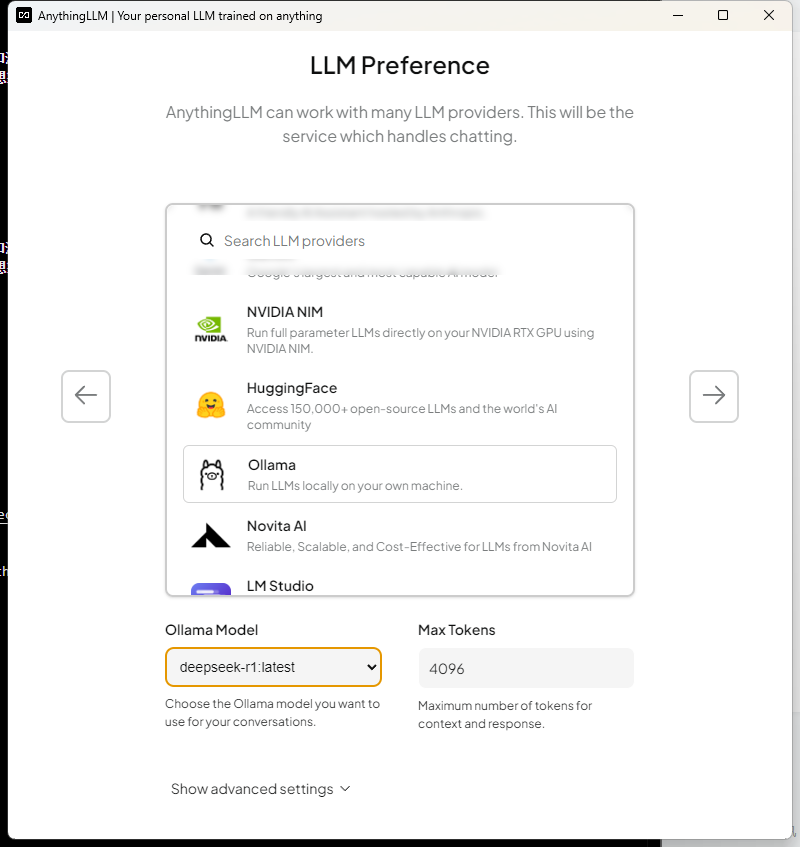Click the LM Studio purple icon

tap(211, 589)
